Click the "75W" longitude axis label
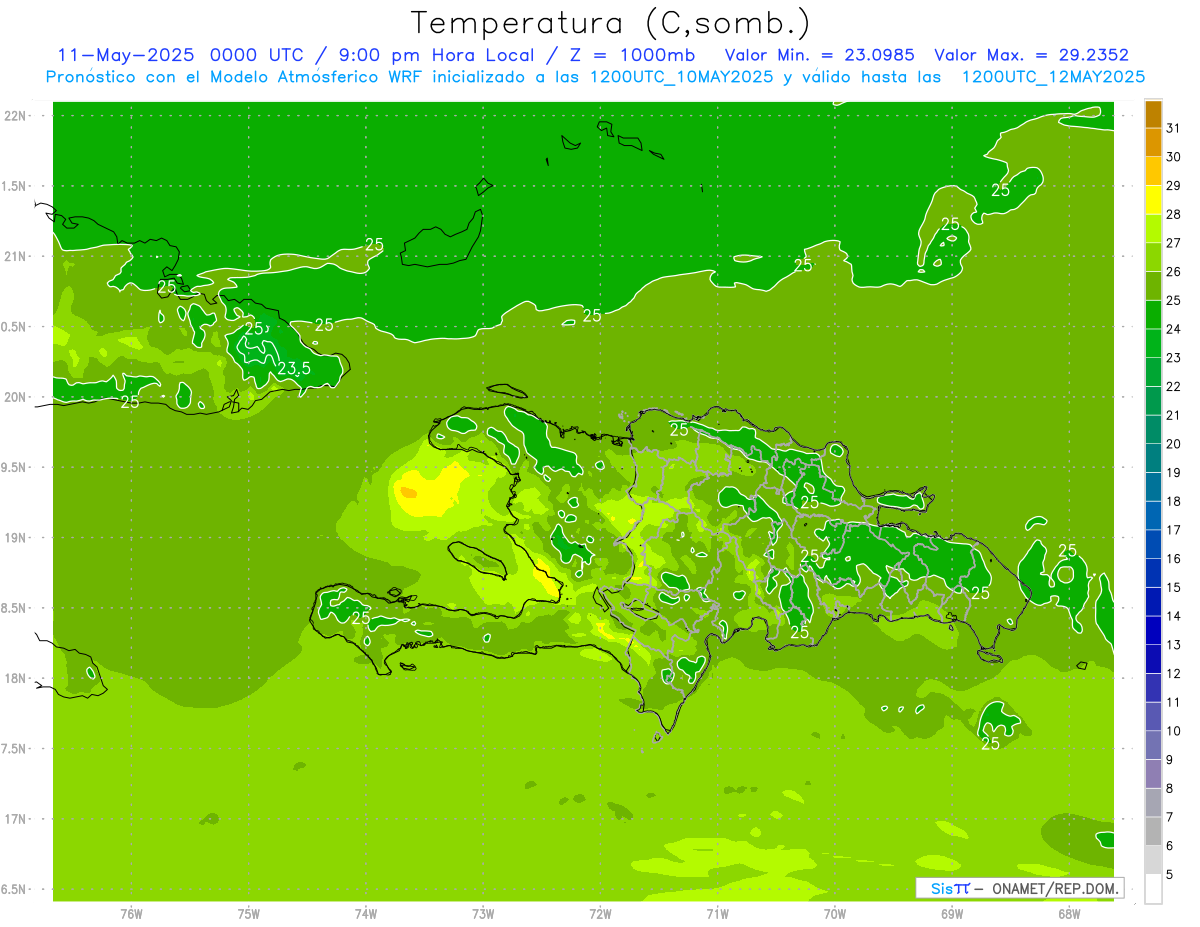The width and height of the screenshot is (1200, 927). point(249,914)
